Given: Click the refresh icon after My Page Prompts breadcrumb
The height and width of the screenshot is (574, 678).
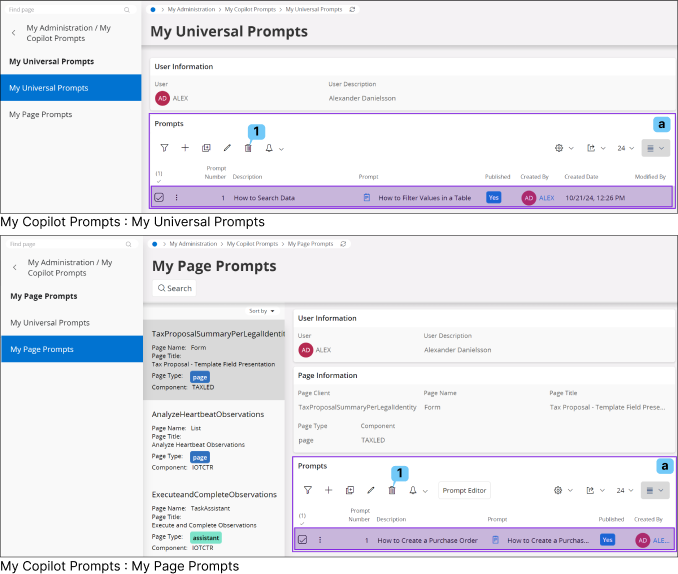Looking at the screenshot, I should (344, 243).
